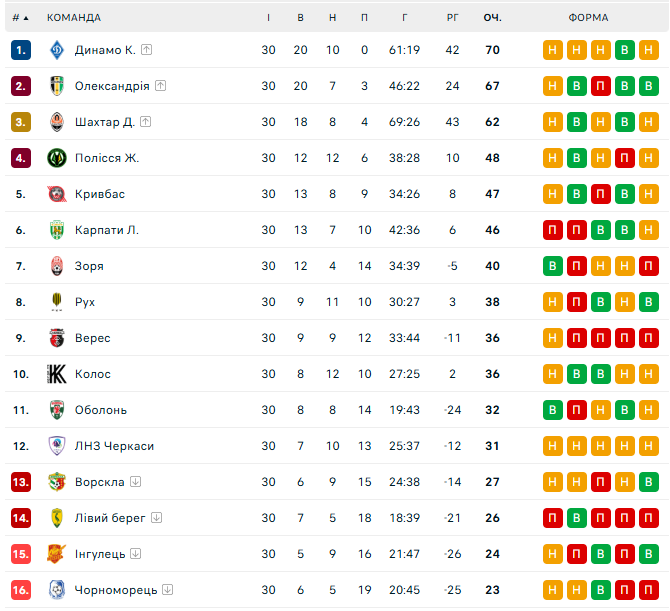This screenshot has height=611, width=670.
Task: Select the Інгулець orange club logo
Action: click(57, 554)
